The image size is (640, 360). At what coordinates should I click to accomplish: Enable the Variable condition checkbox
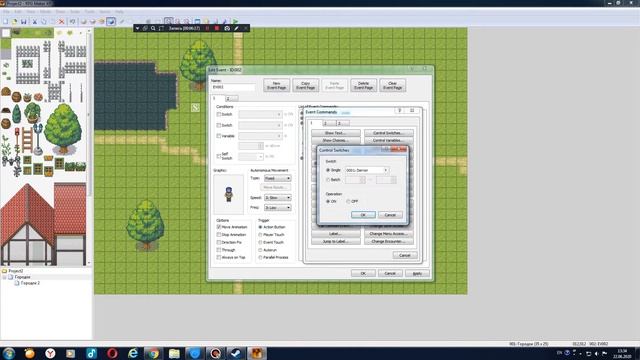pos(219,136)
